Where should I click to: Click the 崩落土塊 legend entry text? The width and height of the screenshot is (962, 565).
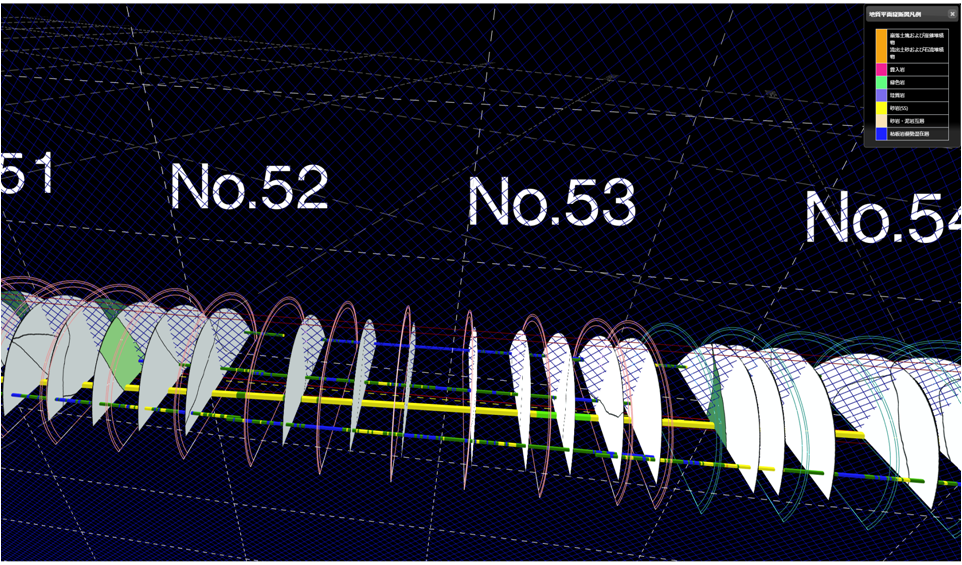coord(915,37)
